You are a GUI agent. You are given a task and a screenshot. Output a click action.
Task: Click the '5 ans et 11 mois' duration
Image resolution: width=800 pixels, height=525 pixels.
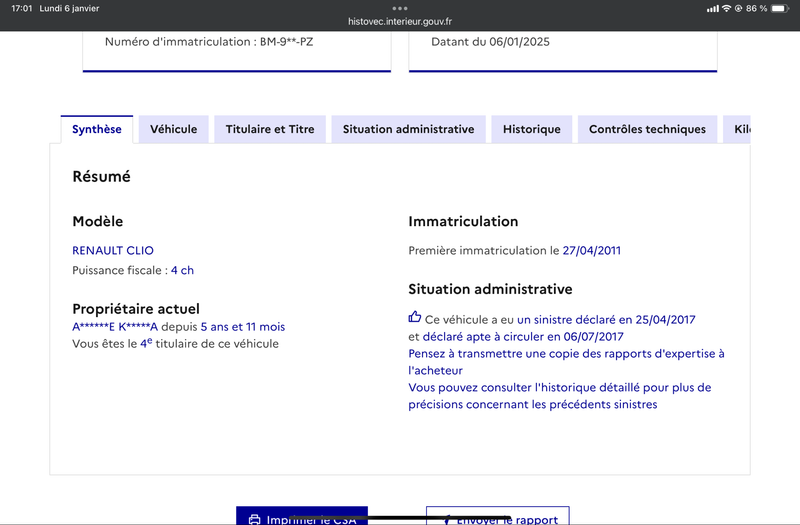click(x=243, y=327)
